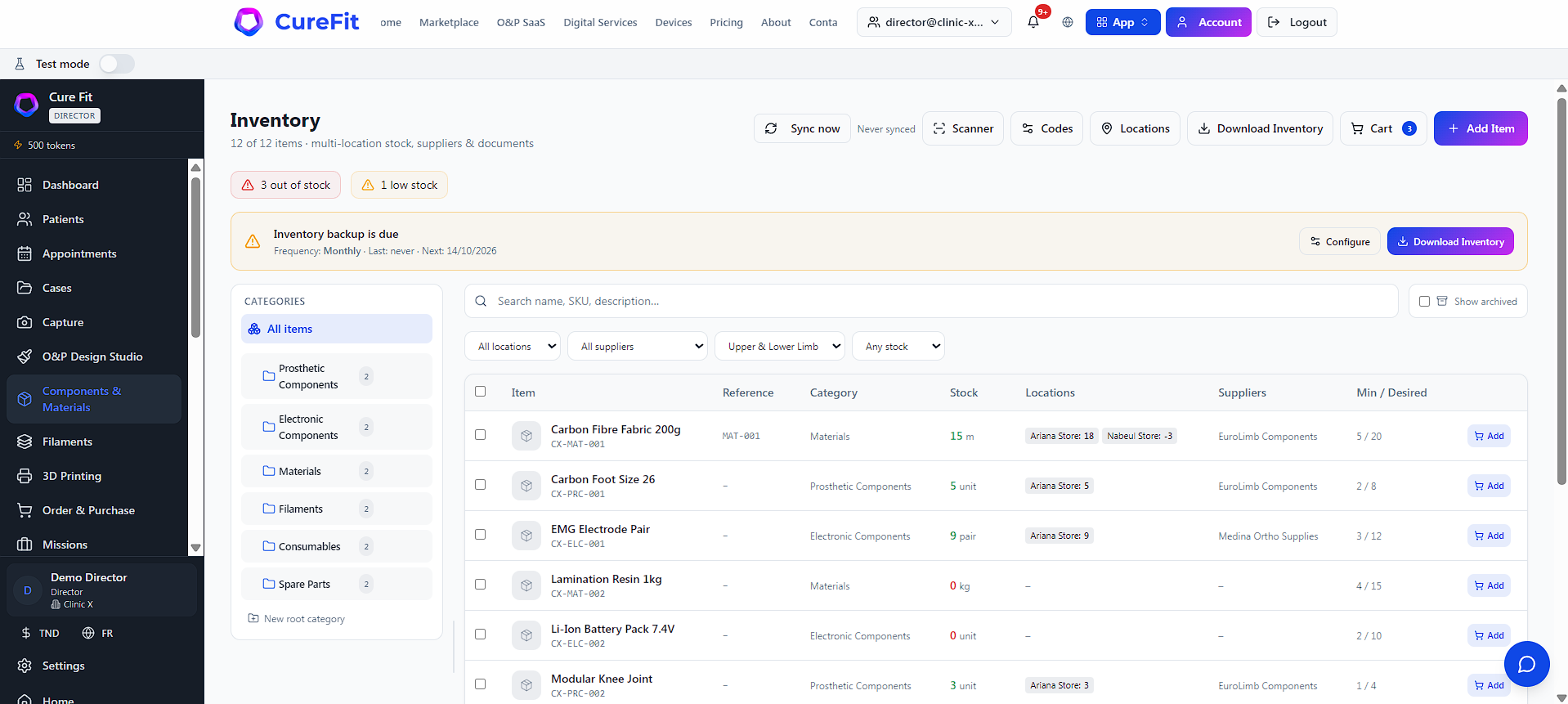Click the 3 out of stock alert

pos(285,185)
